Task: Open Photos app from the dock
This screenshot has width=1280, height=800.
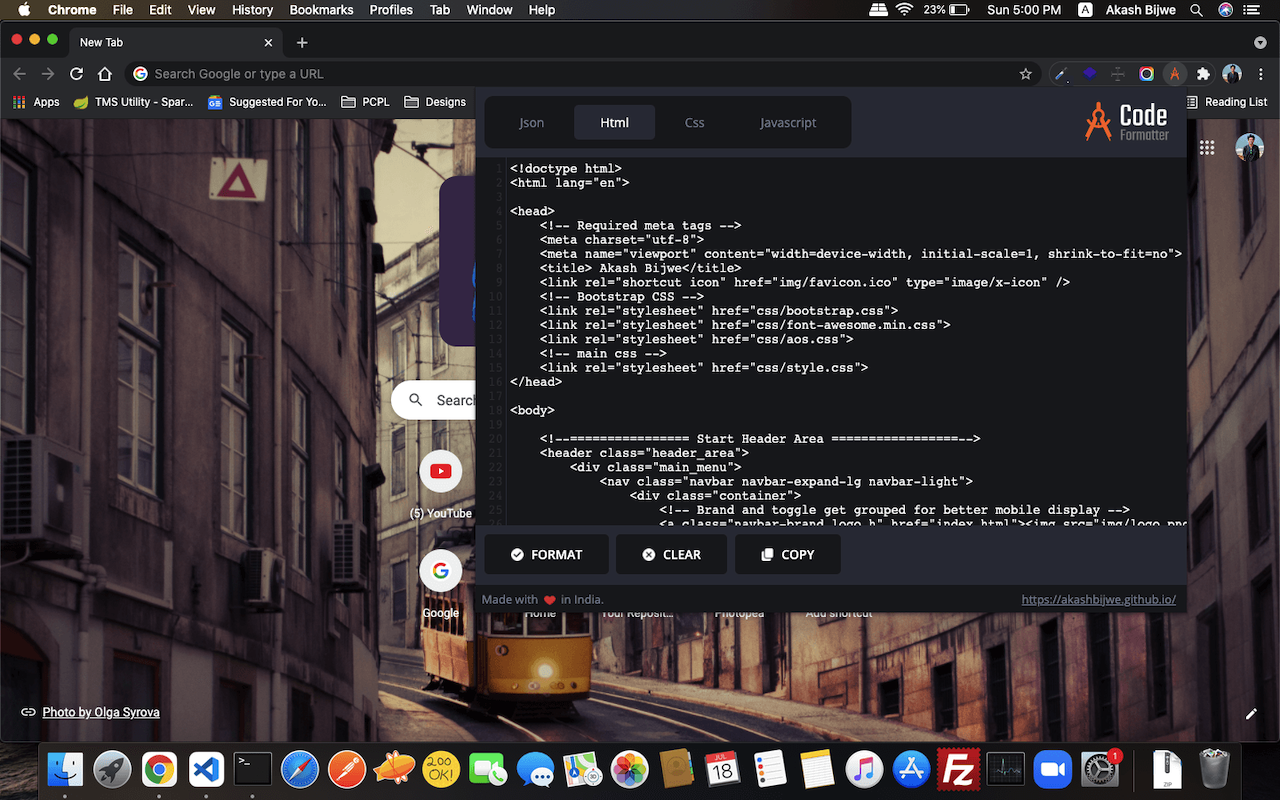Action: tap(629, 769)
